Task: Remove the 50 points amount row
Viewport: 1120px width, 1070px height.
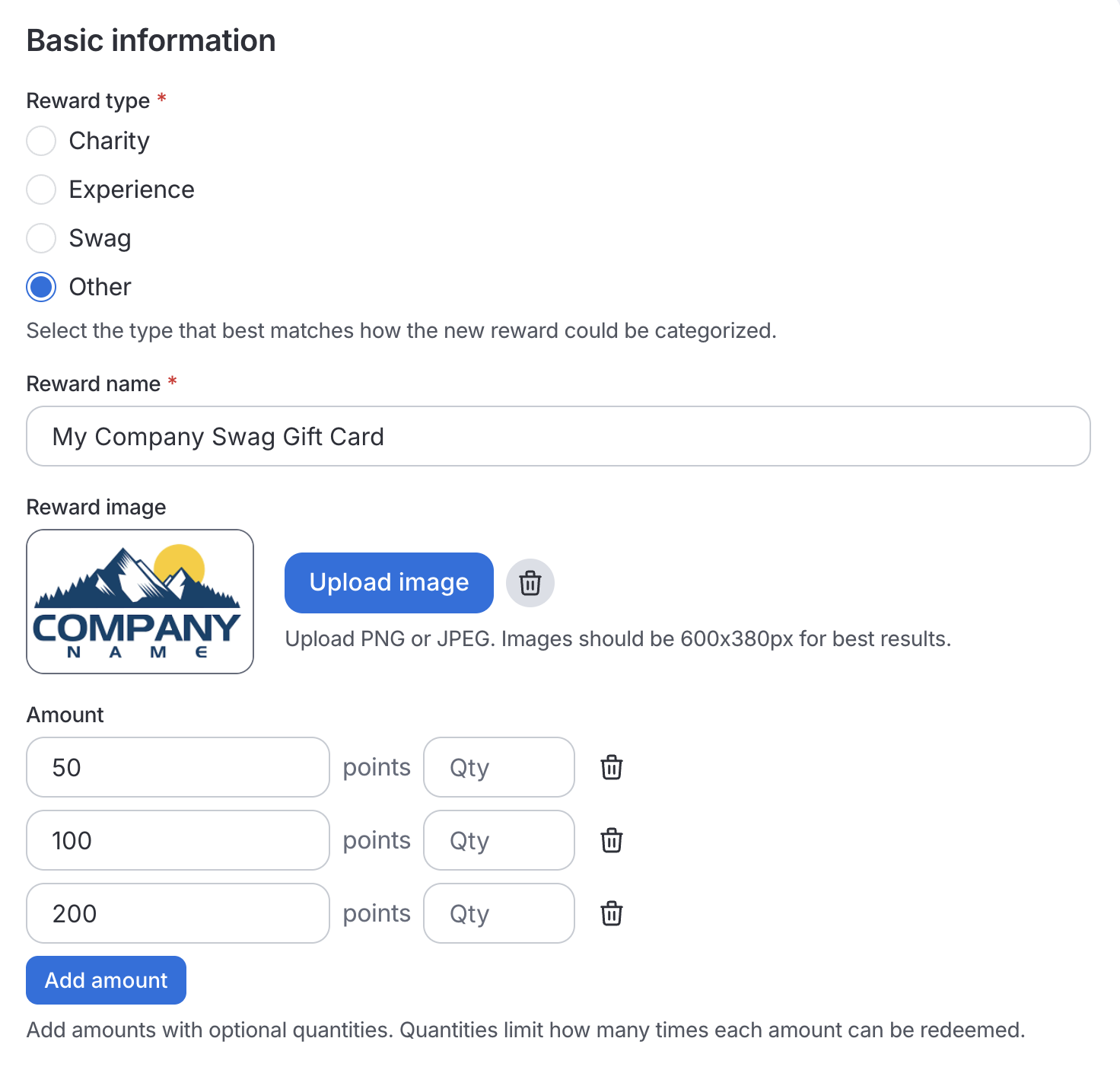Action: 612,767
